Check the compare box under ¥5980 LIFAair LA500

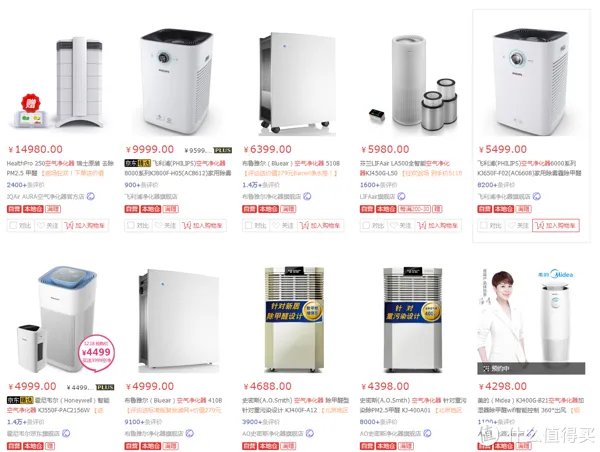pyautogui.click(x=366, y=225)
